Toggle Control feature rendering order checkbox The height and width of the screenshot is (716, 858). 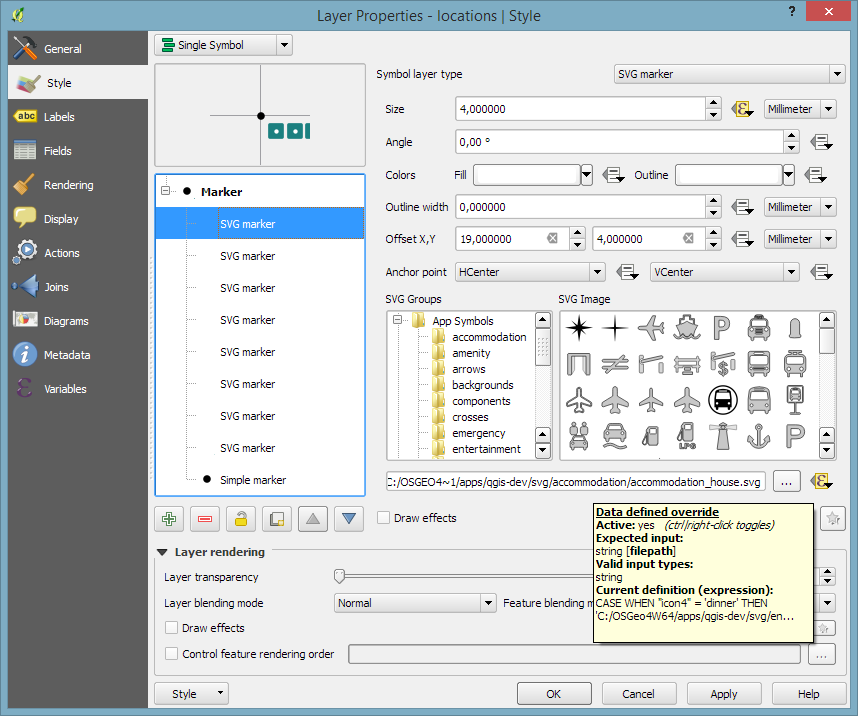click(x=171, y=654)
